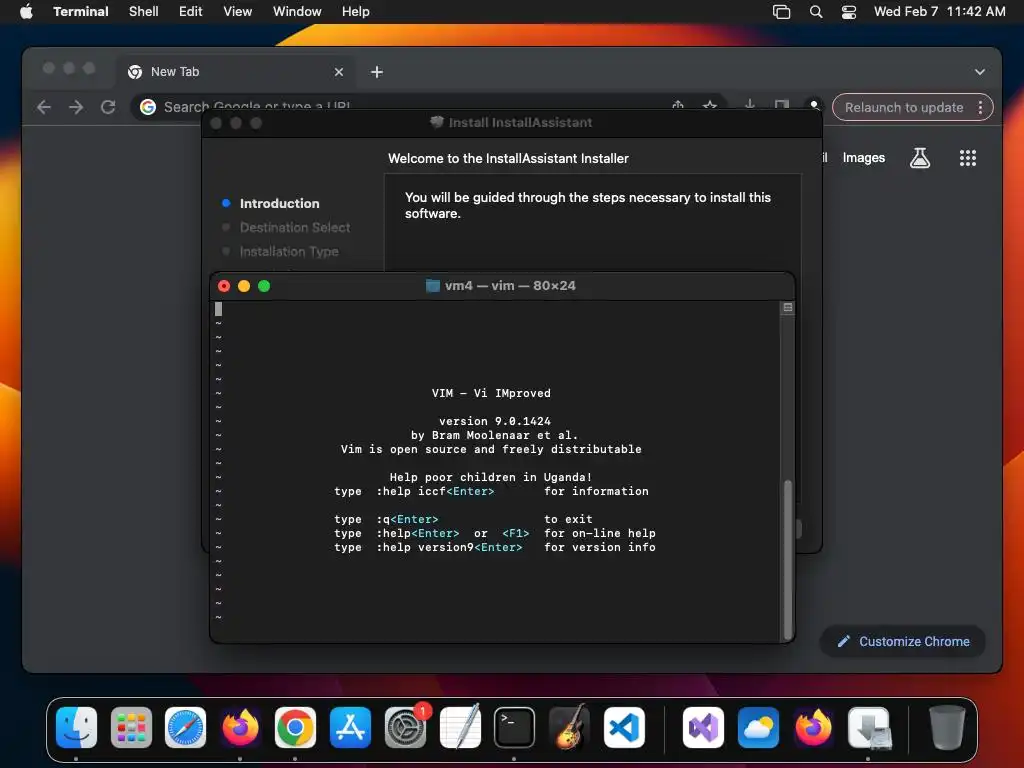
Task: Add a new Chrome tab
Action: 377,72
